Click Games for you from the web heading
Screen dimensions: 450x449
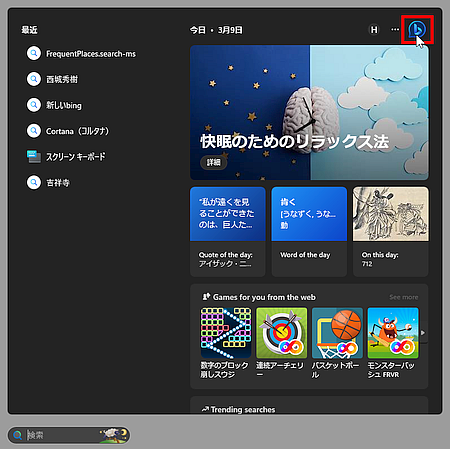[264, 297]
